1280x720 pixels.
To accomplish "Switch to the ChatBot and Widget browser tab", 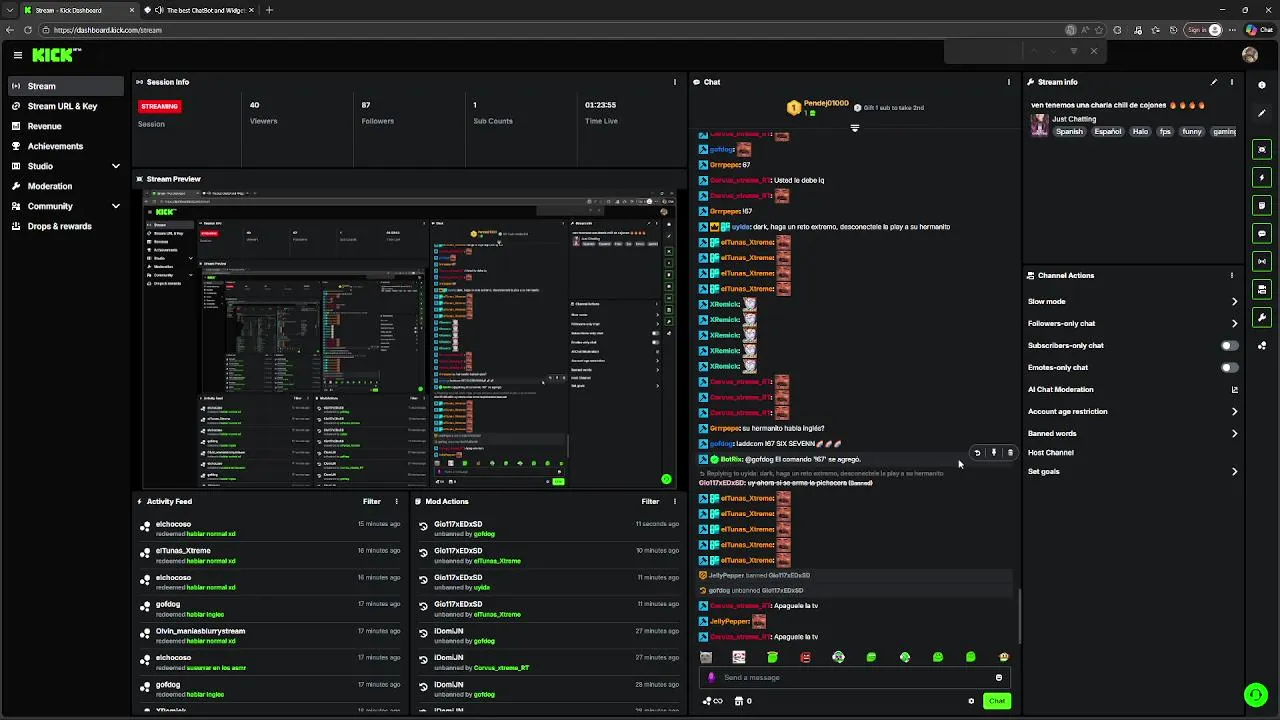I will tap(200, 10).
